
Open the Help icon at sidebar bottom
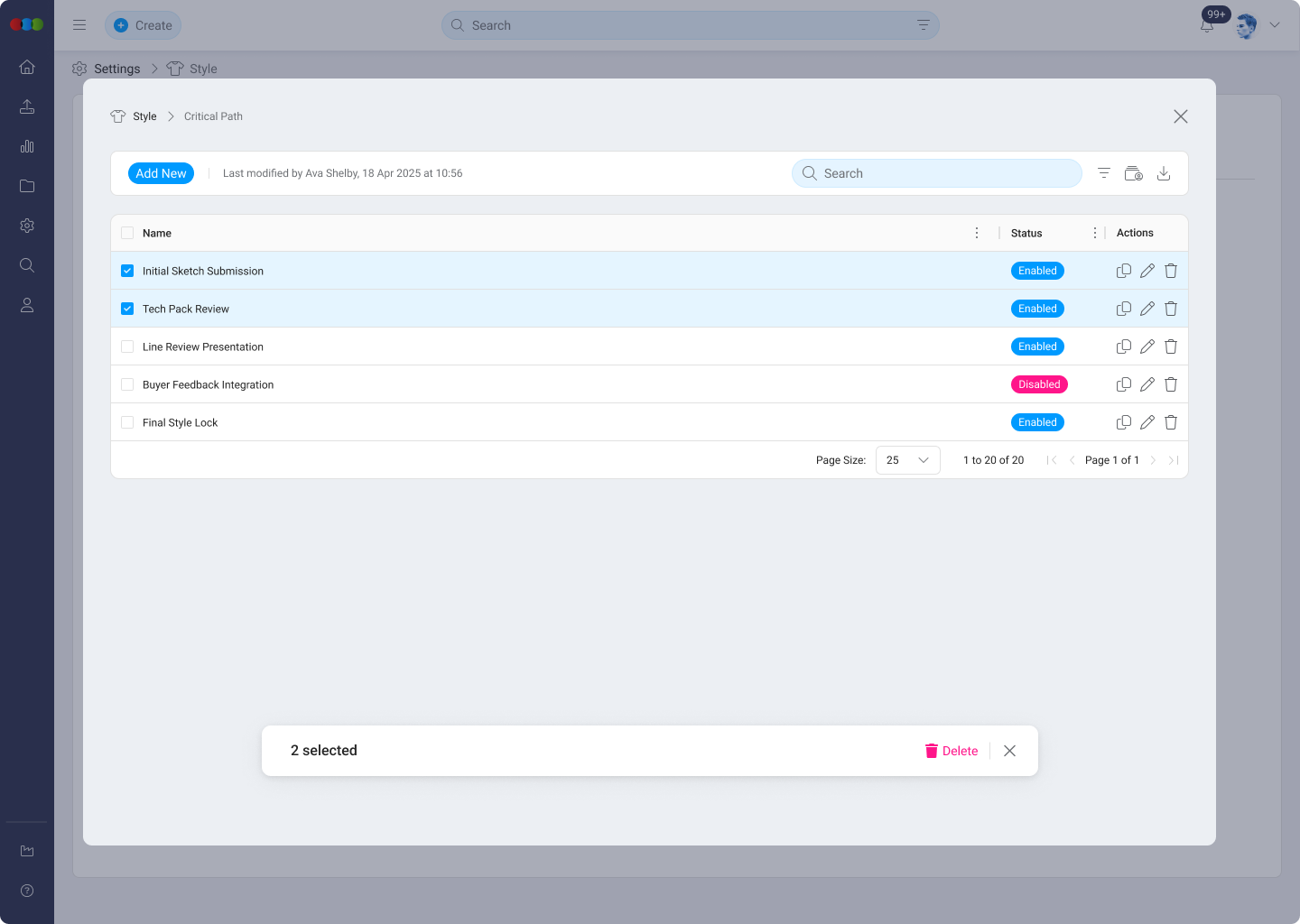coord(27,891)
